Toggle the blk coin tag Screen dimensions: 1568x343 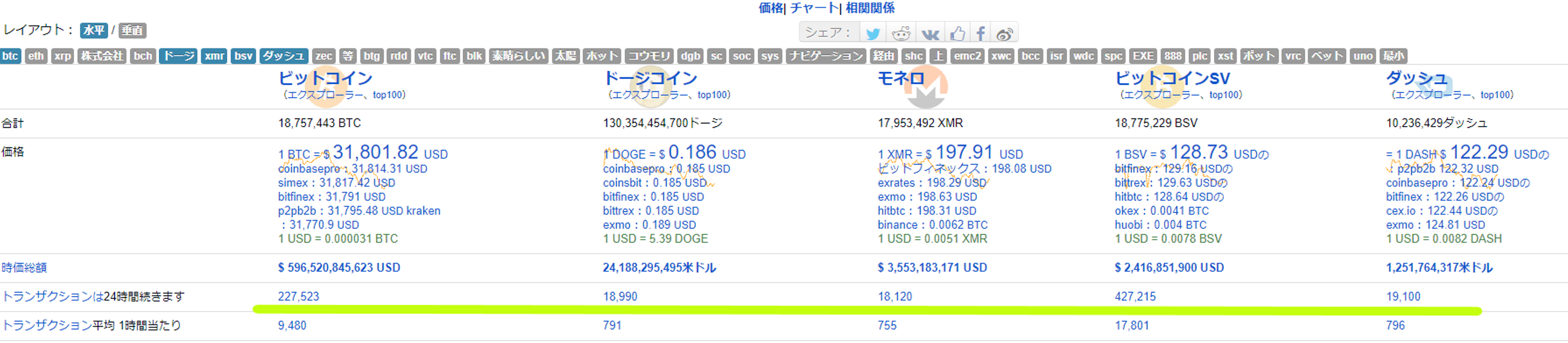474,56
